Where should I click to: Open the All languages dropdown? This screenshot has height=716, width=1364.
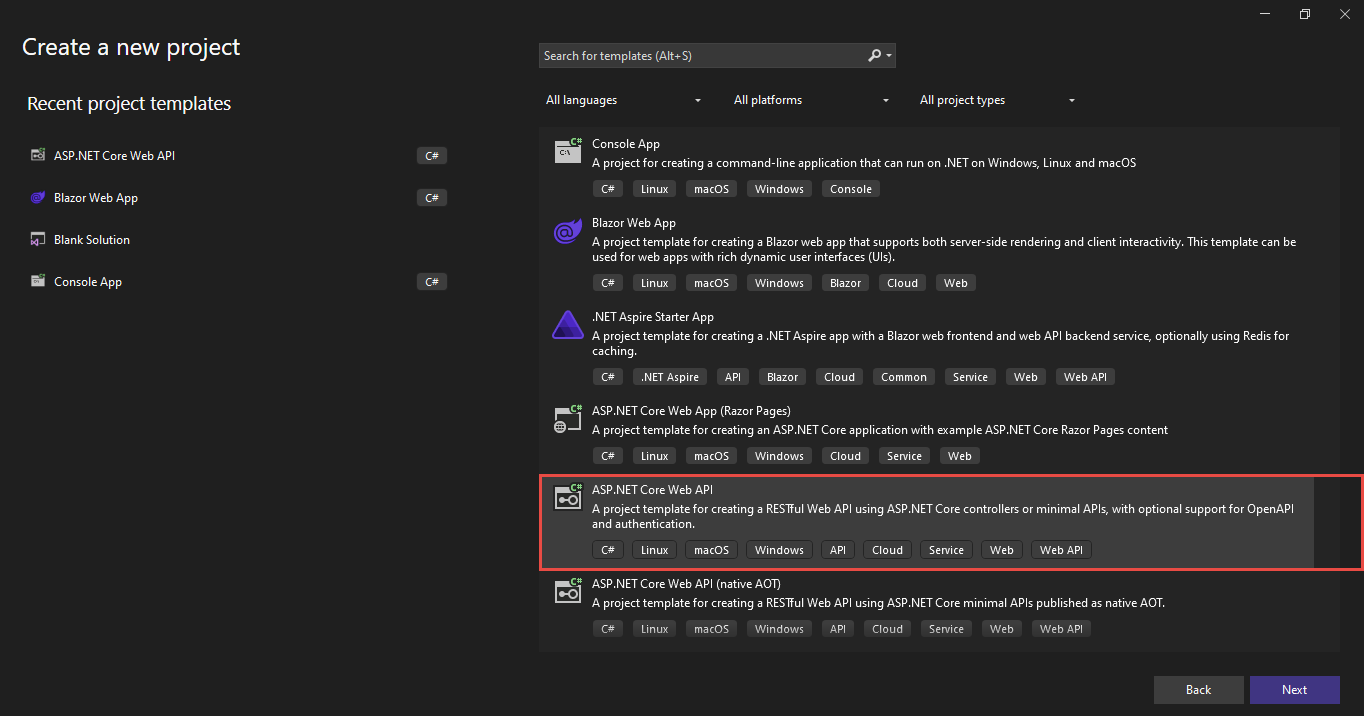pyautogui.click(x=623, y=100)
